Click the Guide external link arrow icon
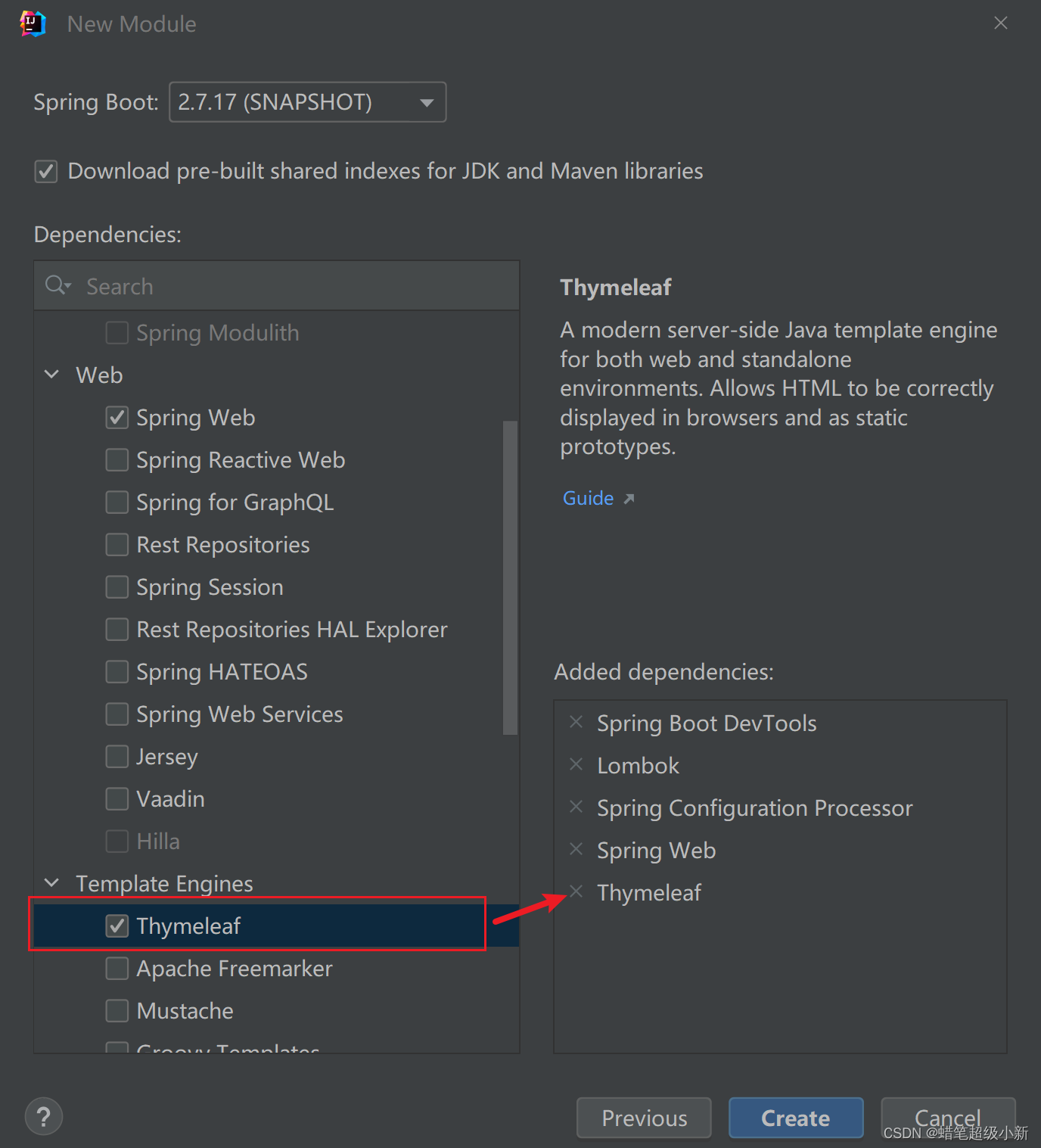The width and height of the screenshot is (1041, 1148). tap(629, 499)
